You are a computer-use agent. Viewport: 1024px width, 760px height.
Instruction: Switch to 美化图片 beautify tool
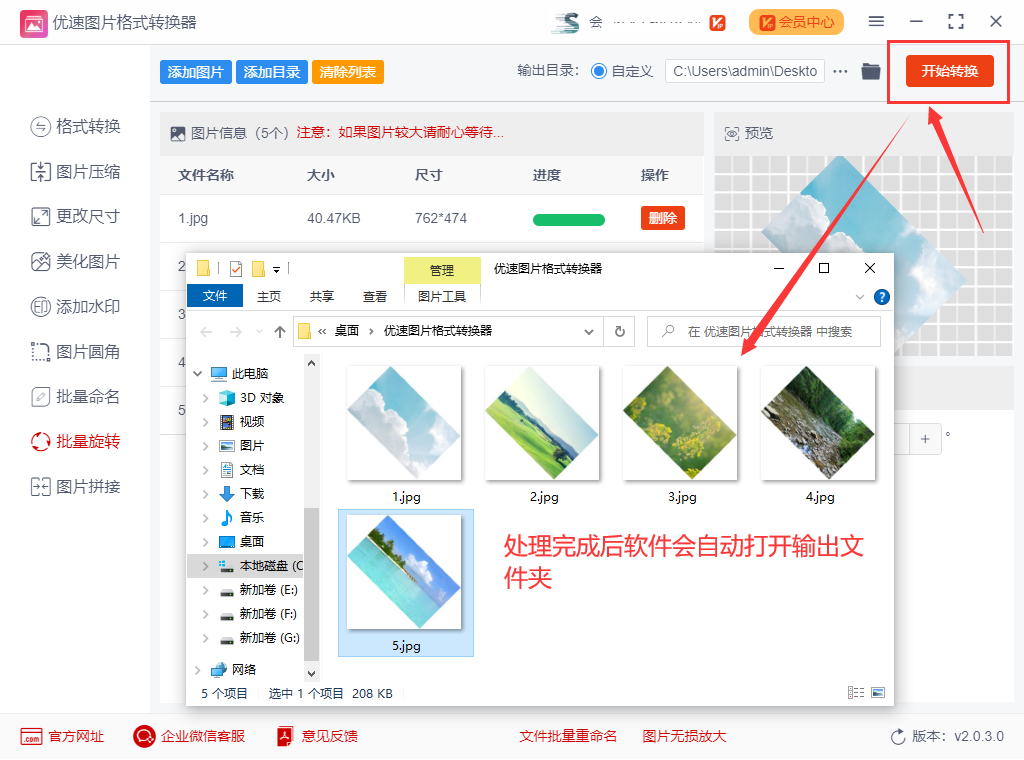76,262
